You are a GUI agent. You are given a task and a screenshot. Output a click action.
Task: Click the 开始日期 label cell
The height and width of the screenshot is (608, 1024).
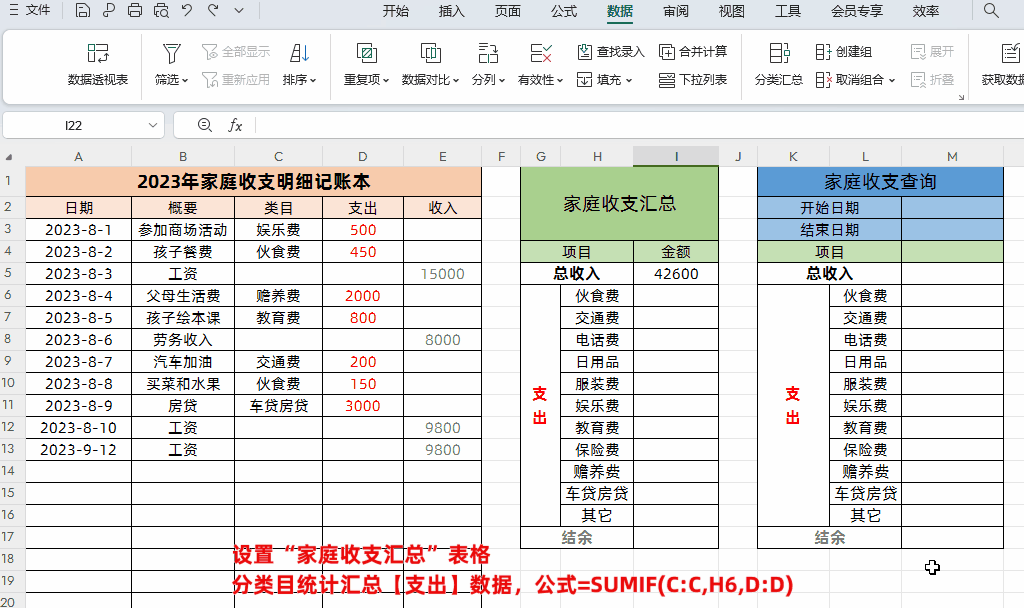[x=829, y=208]
